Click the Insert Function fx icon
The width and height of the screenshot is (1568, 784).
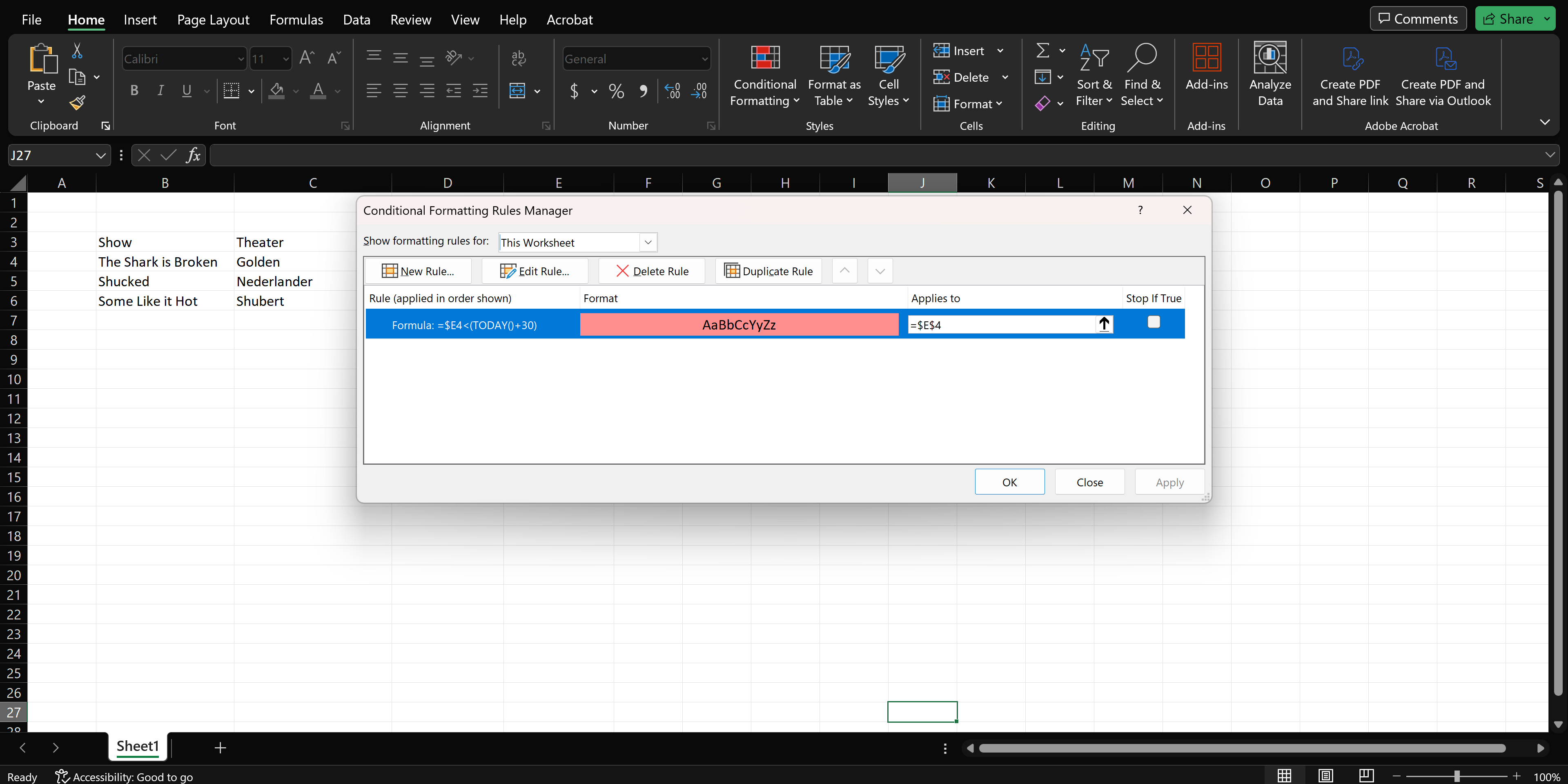pyautogui.click(x=193, y=155)
